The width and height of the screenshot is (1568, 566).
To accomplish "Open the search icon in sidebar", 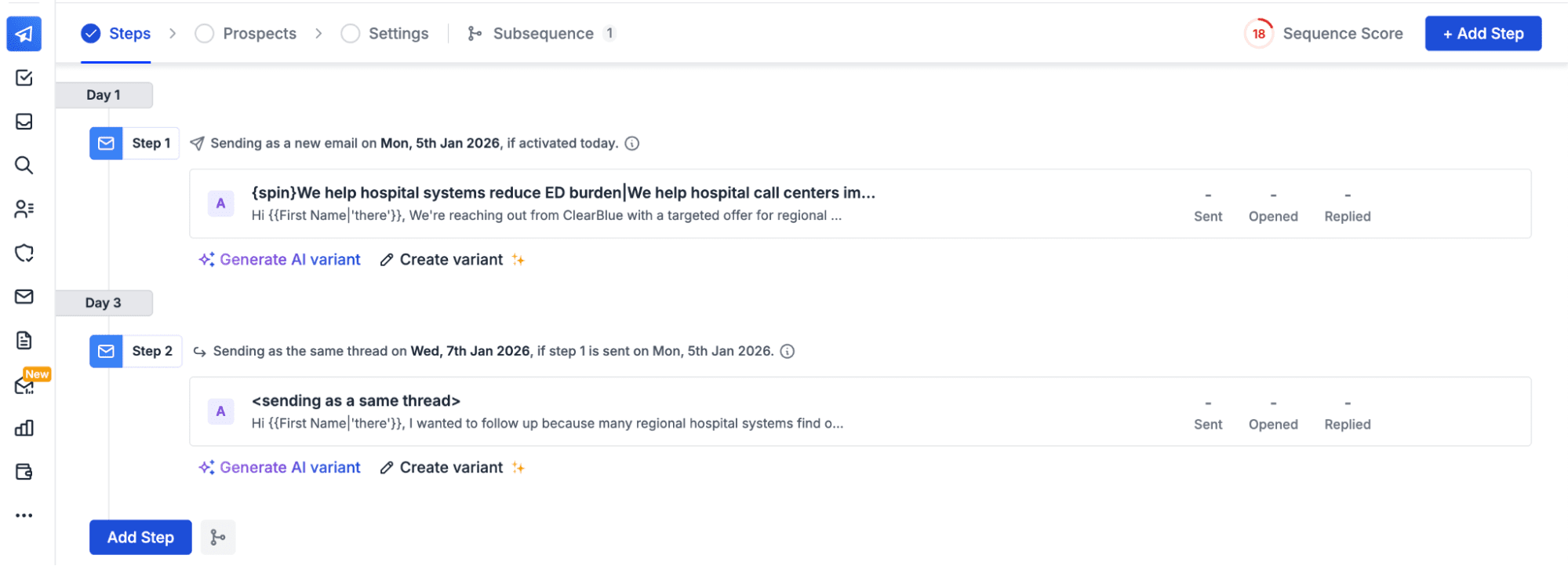I will 24,166.
